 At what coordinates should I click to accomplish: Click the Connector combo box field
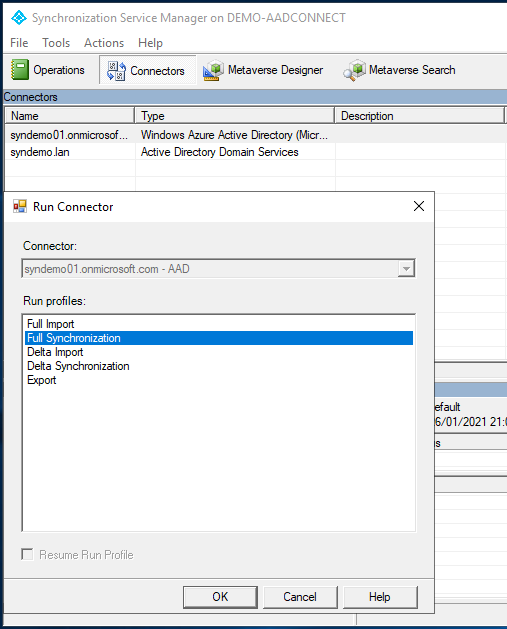[218, 269]
